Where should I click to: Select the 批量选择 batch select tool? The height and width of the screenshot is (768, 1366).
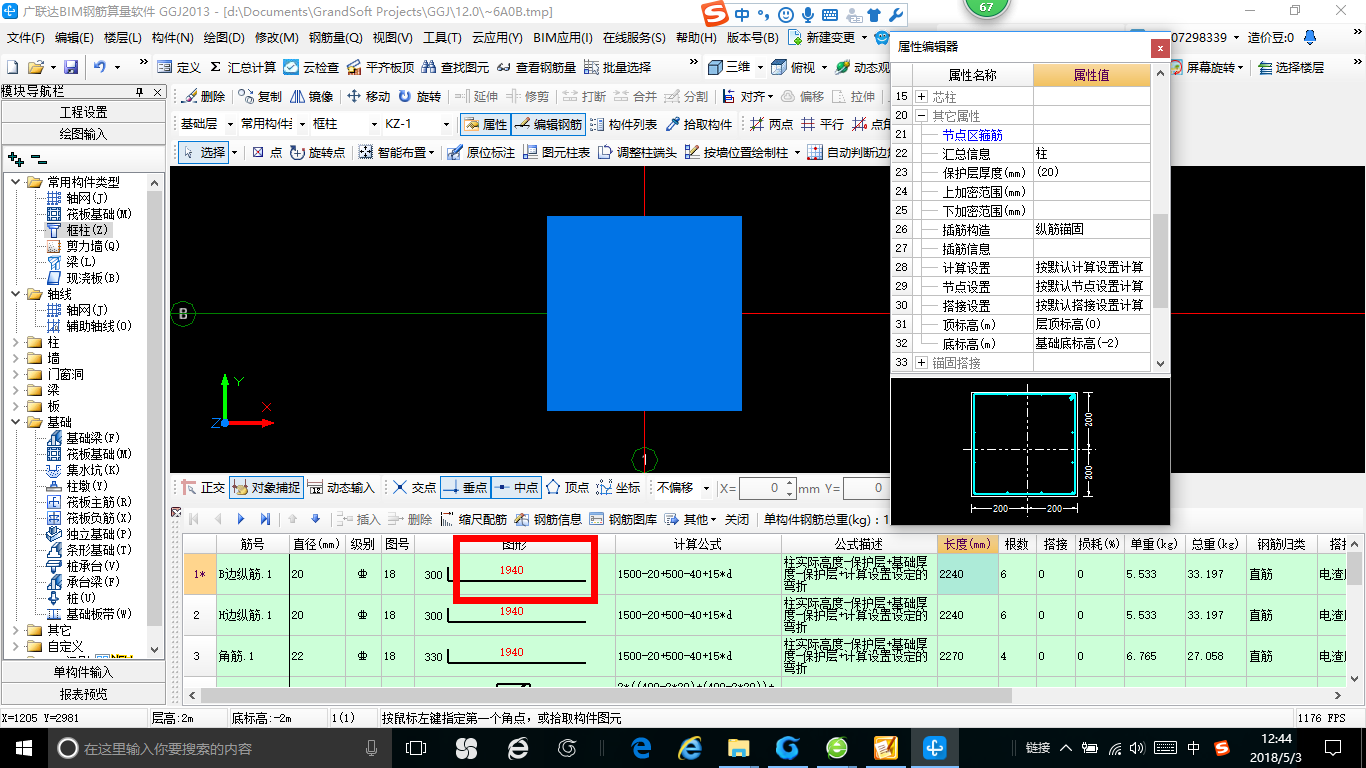coord(618,67)
